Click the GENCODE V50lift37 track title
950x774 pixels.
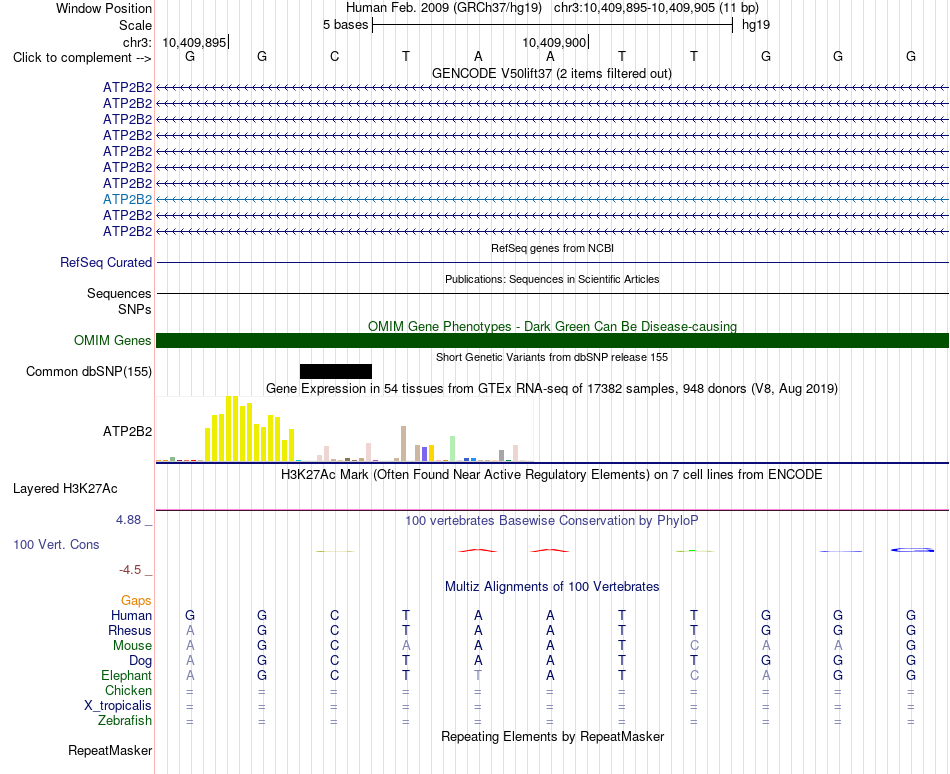[x=551, y=73]
